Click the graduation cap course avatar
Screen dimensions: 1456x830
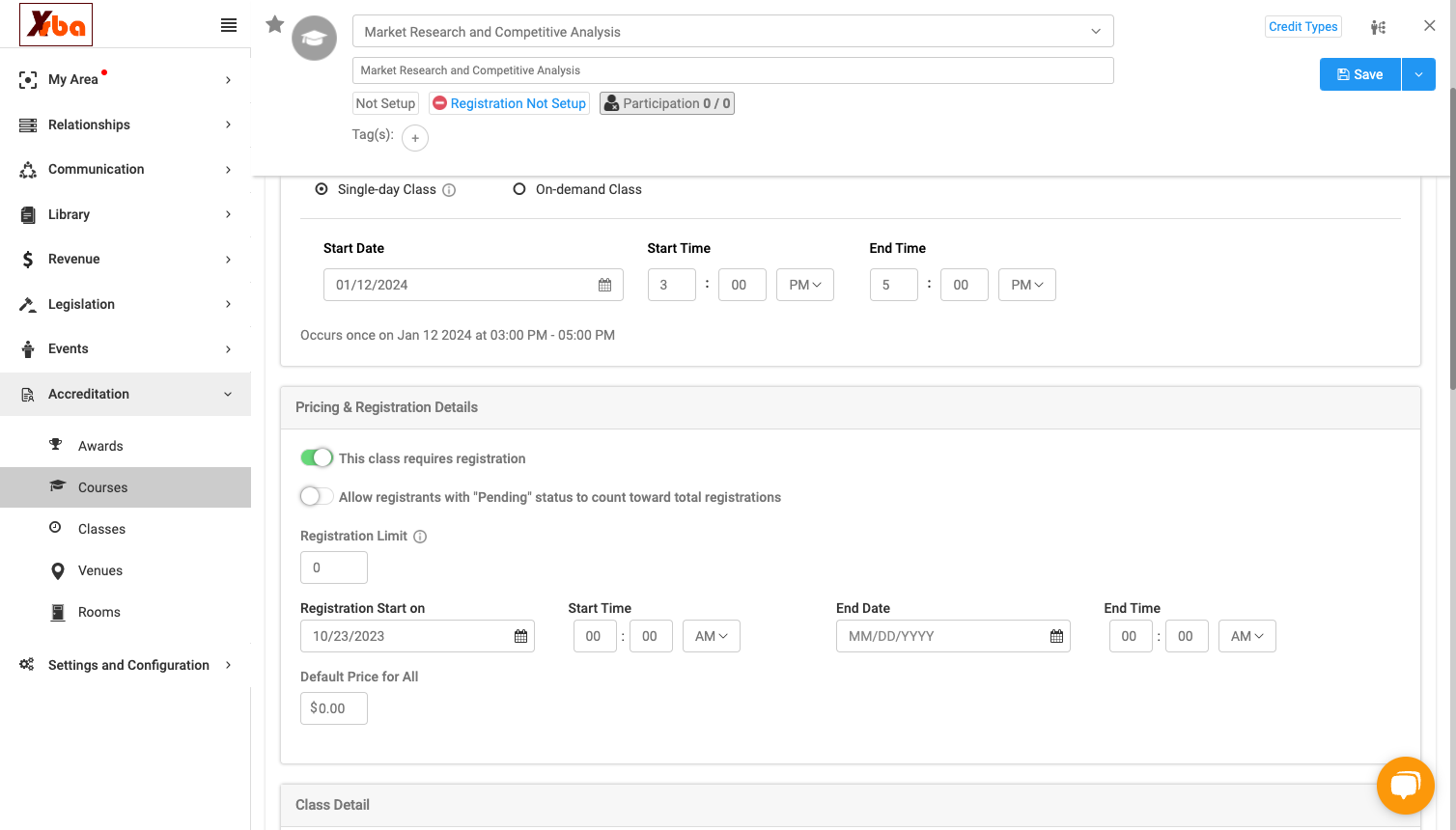coord(315,39)
